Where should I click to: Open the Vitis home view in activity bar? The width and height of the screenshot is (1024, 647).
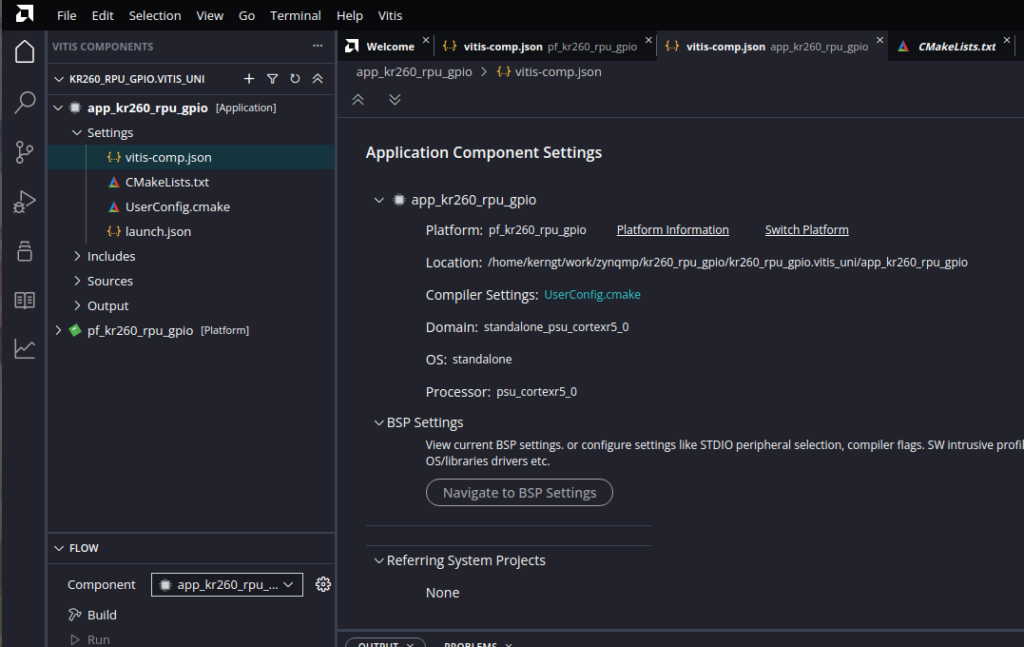tap(25, 52)
